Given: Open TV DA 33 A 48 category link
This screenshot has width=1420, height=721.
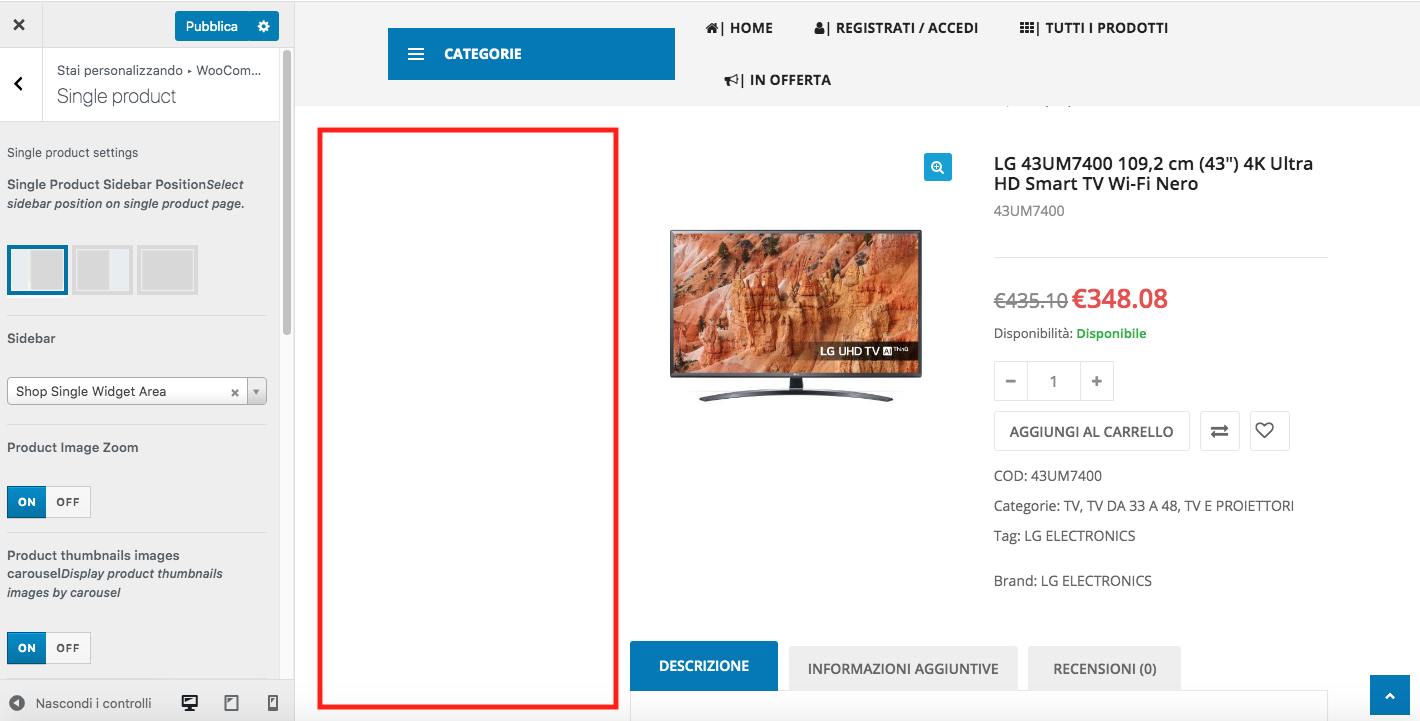Looking at the screenshot, I should point(1130,506).
